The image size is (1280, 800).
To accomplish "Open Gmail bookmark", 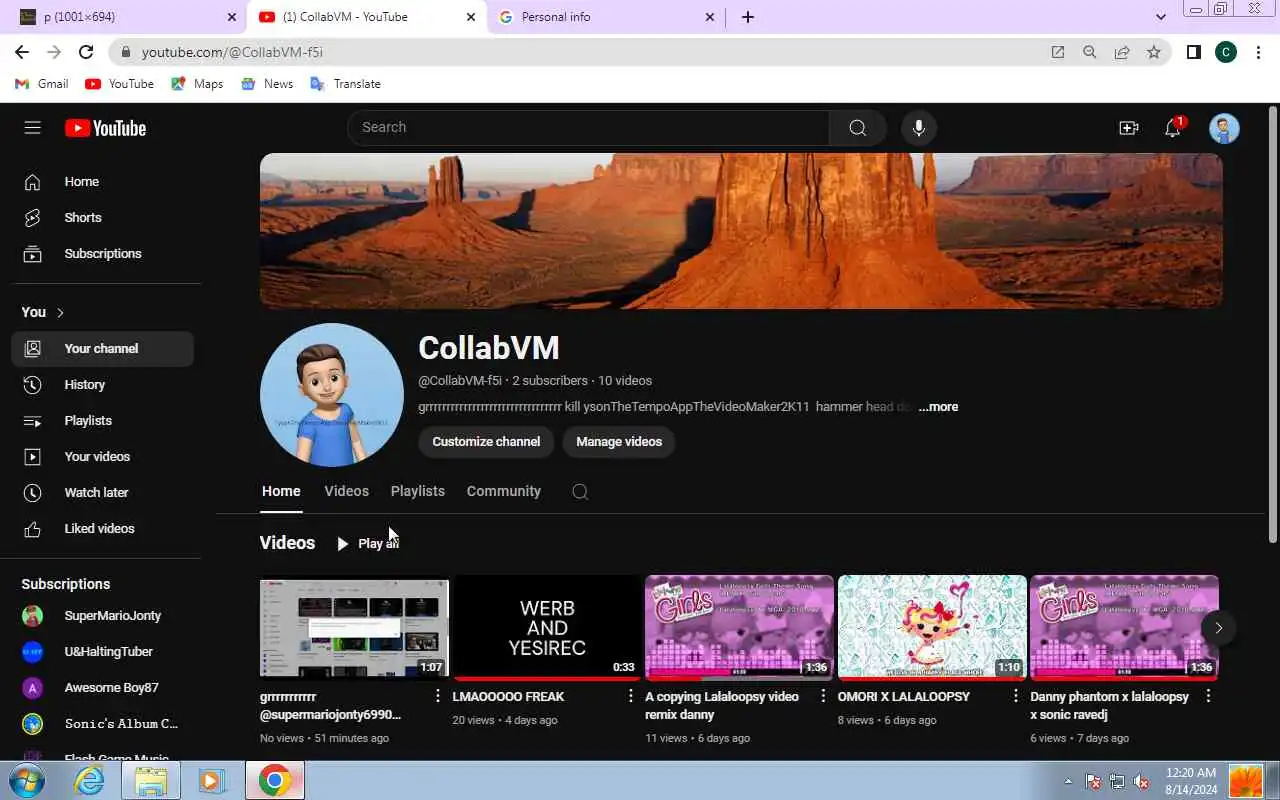I will pos(42,84).
